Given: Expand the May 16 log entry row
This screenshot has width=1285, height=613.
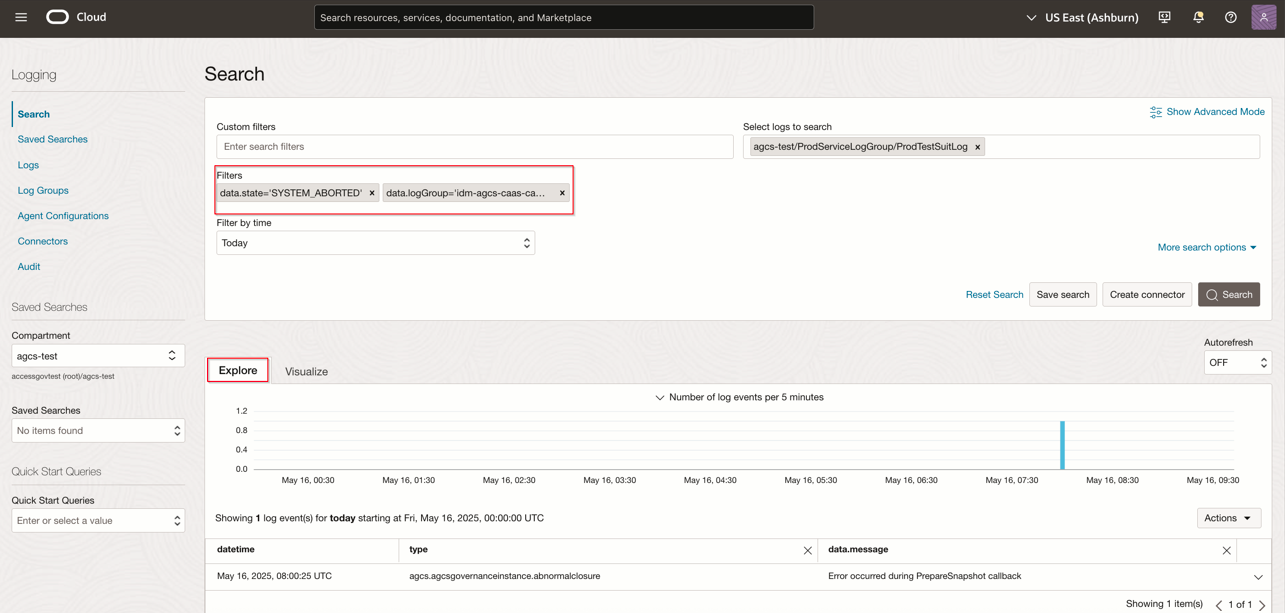Looking at the screenshot, I should click(1258, 575).
